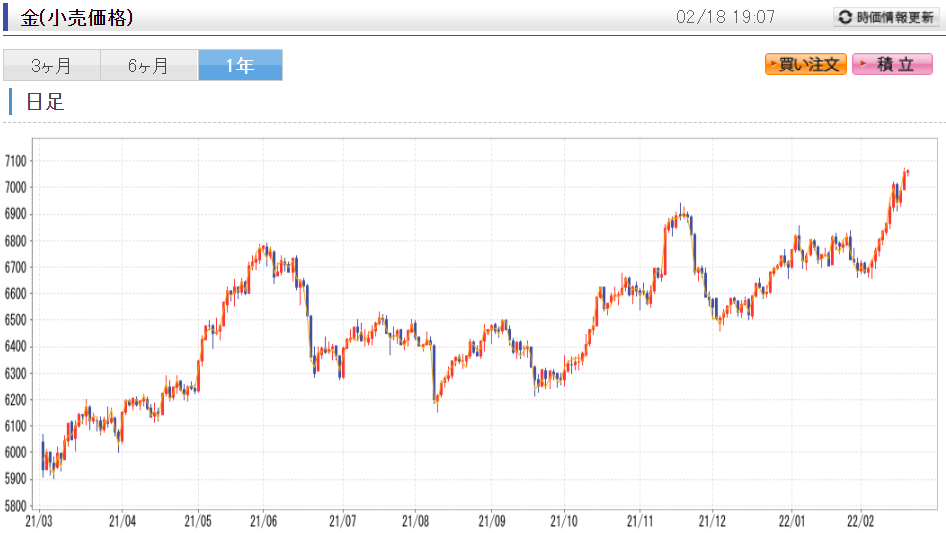The image size is (946, 533).
Task: Click the 6600 y-axis label
Action: click(16, 294)
